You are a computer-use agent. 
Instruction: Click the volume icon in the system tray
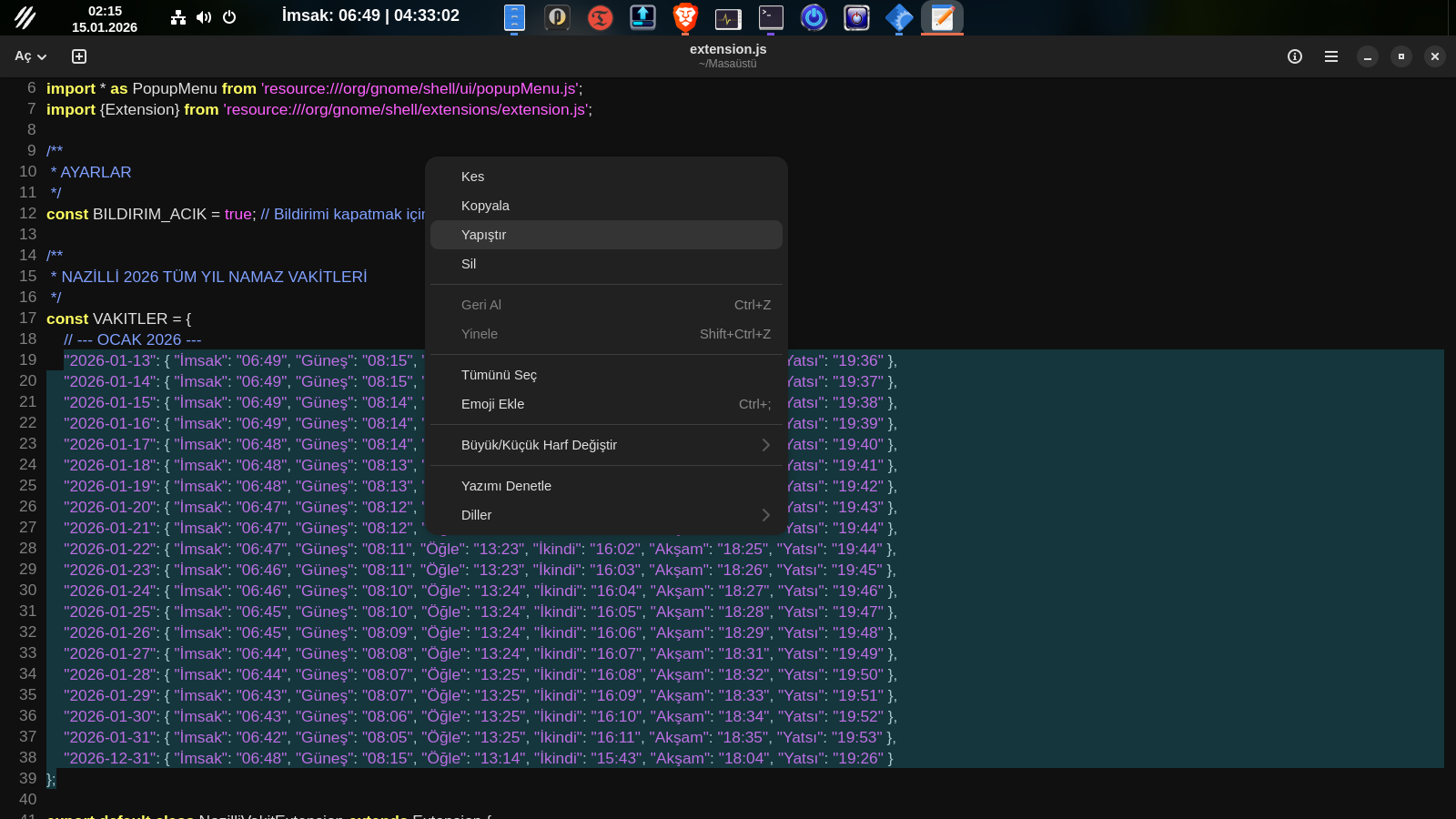(x=204, y=17)
